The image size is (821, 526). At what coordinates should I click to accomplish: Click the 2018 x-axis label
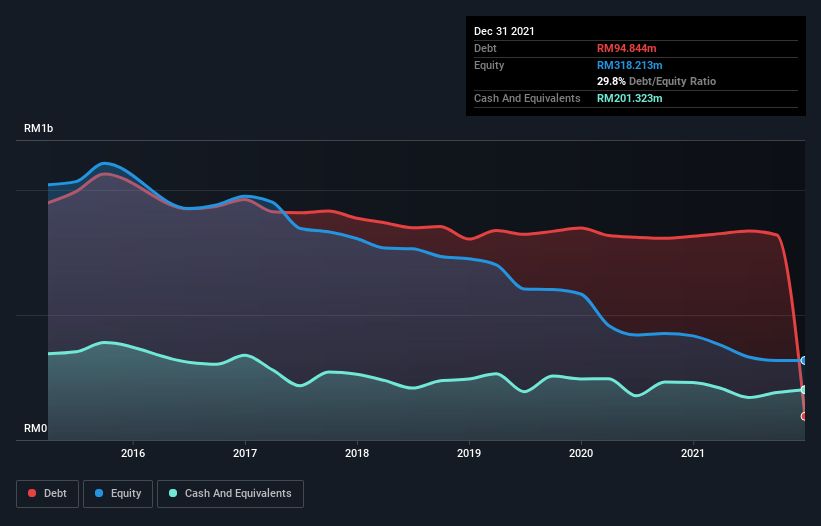click(357, 453)
